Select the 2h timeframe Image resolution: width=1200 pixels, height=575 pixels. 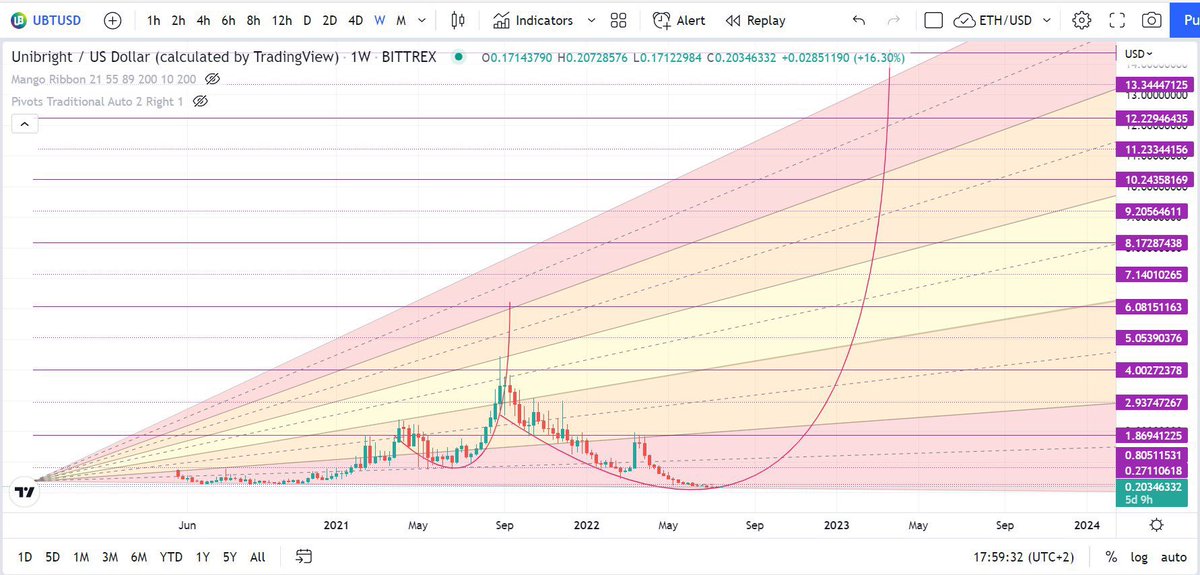click(x=178, y=20)
